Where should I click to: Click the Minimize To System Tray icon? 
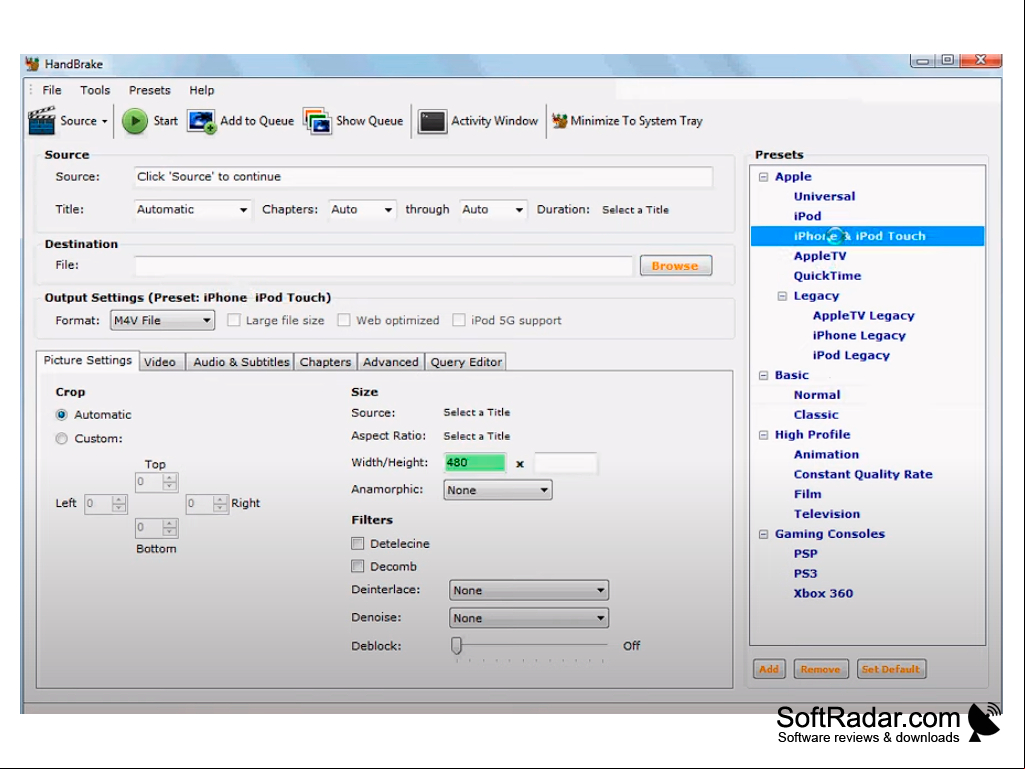pos(560,121)
